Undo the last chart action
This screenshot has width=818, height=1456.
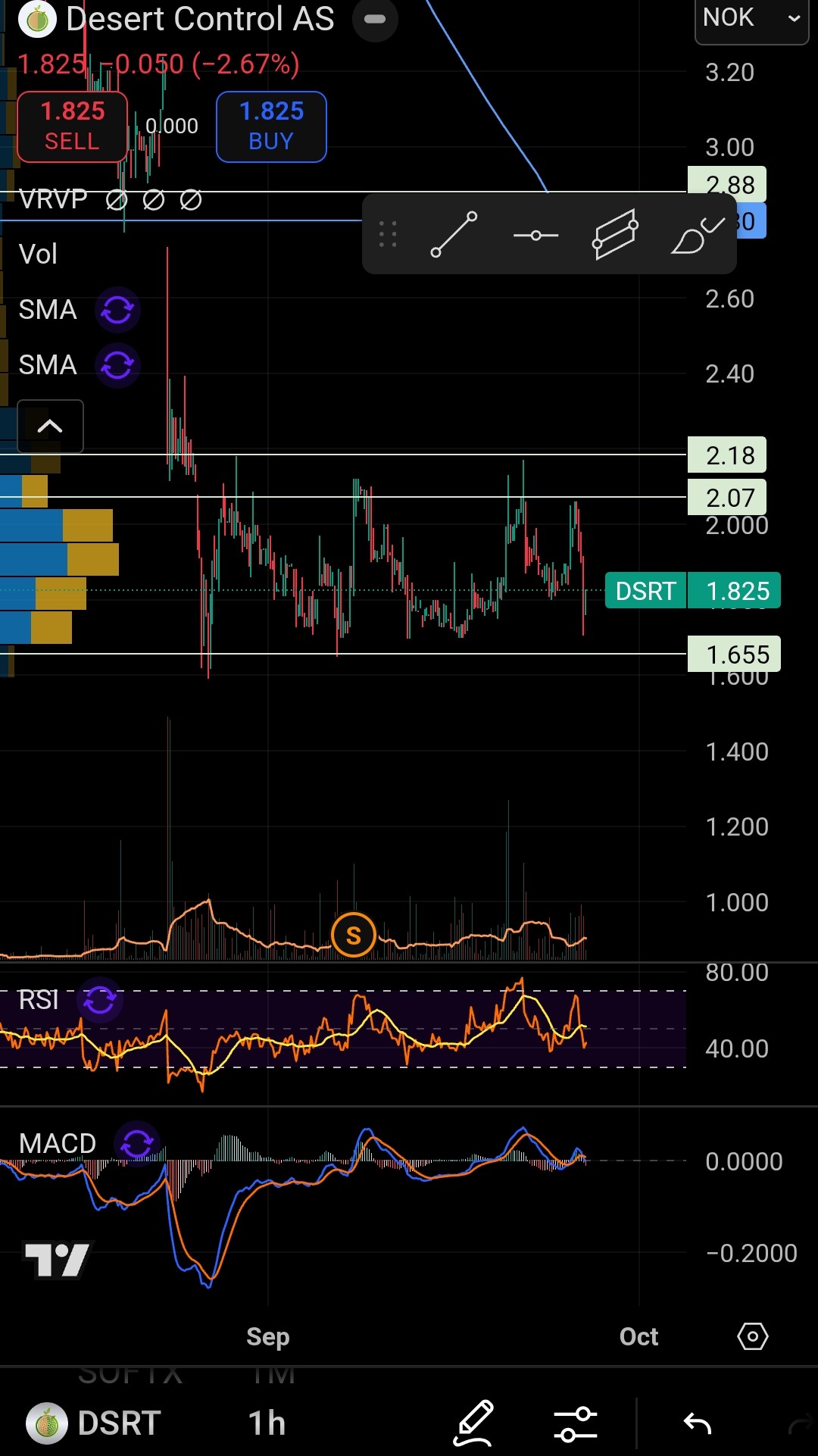click(697, 1423)
